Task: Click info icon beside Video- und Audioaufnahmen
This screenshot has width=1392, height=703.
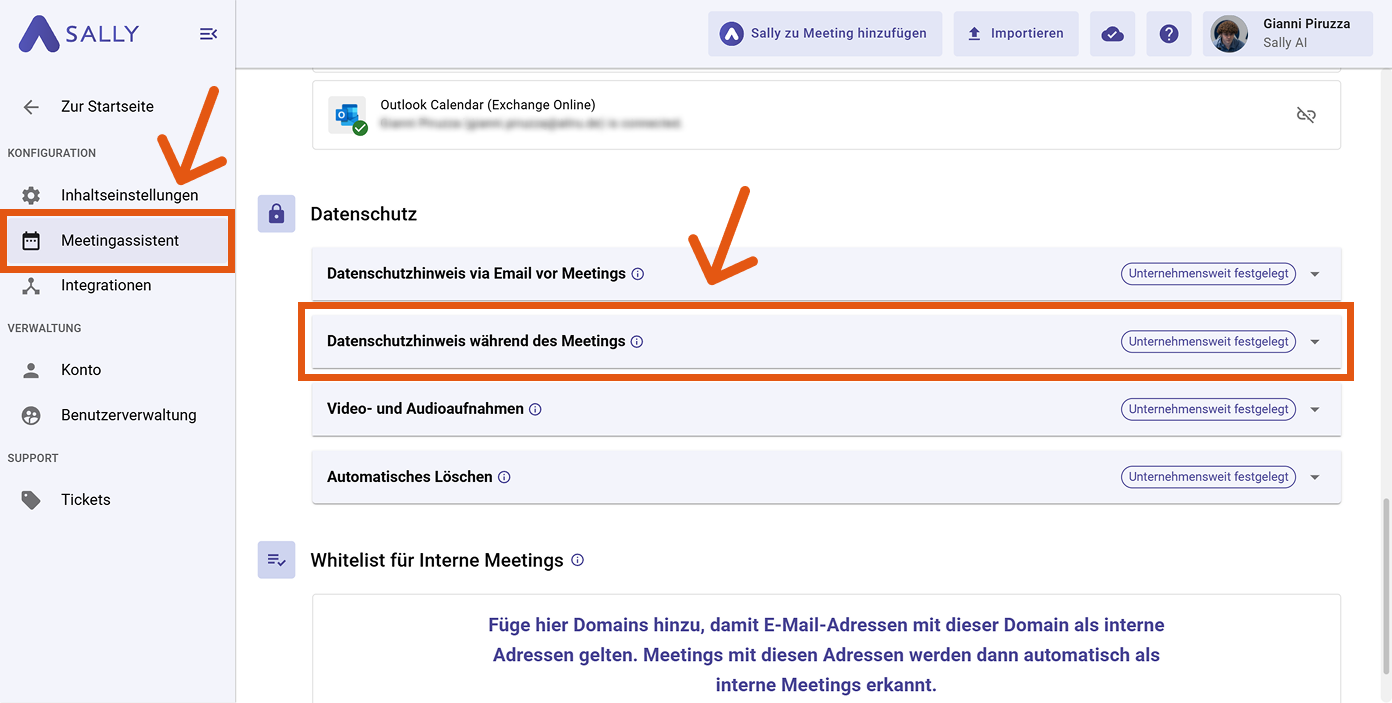Action: tap(535, 409)
